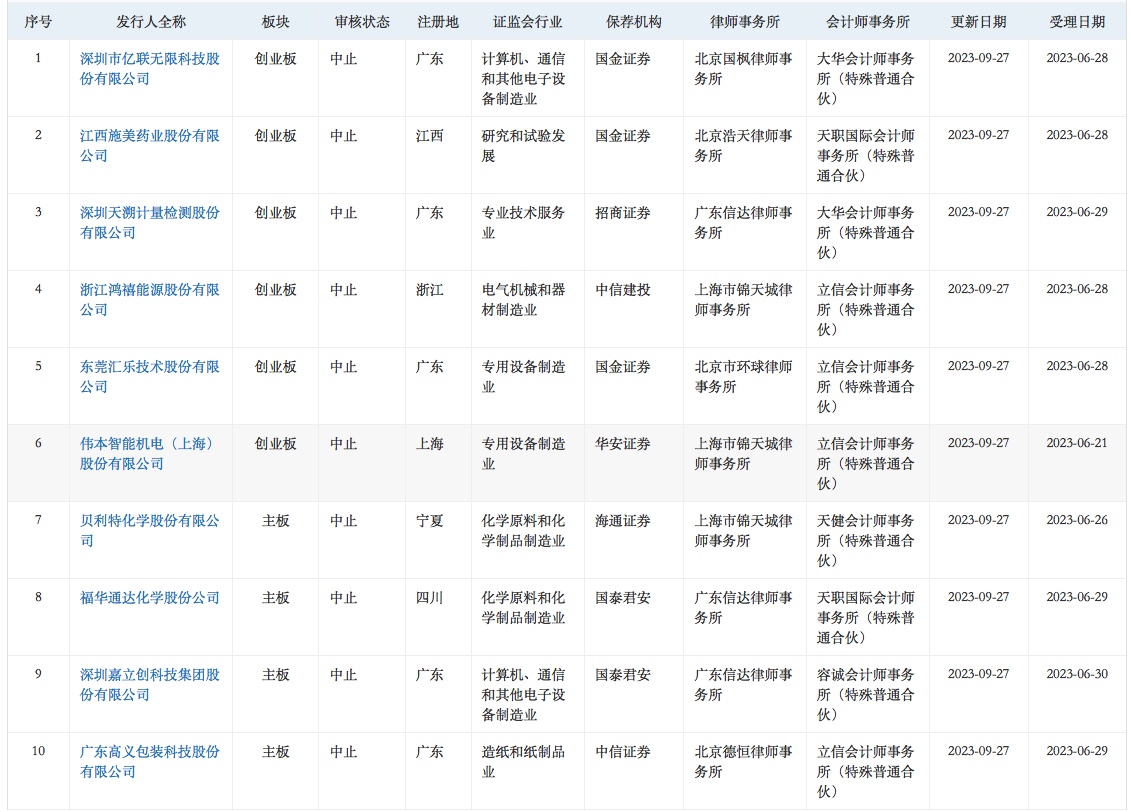Click the 板块 column header
The height and width of the screenshot is (812, 1131).
(276, 22)
